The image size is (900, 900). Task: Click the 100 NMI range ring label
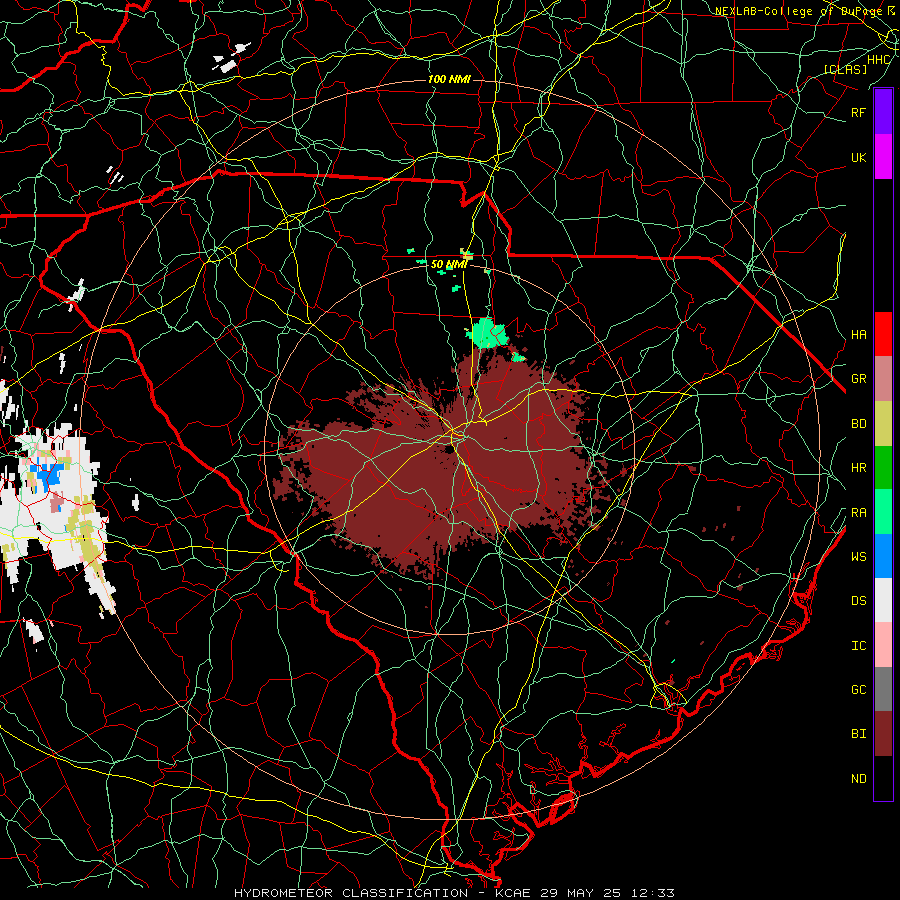(x=449, y=79)
